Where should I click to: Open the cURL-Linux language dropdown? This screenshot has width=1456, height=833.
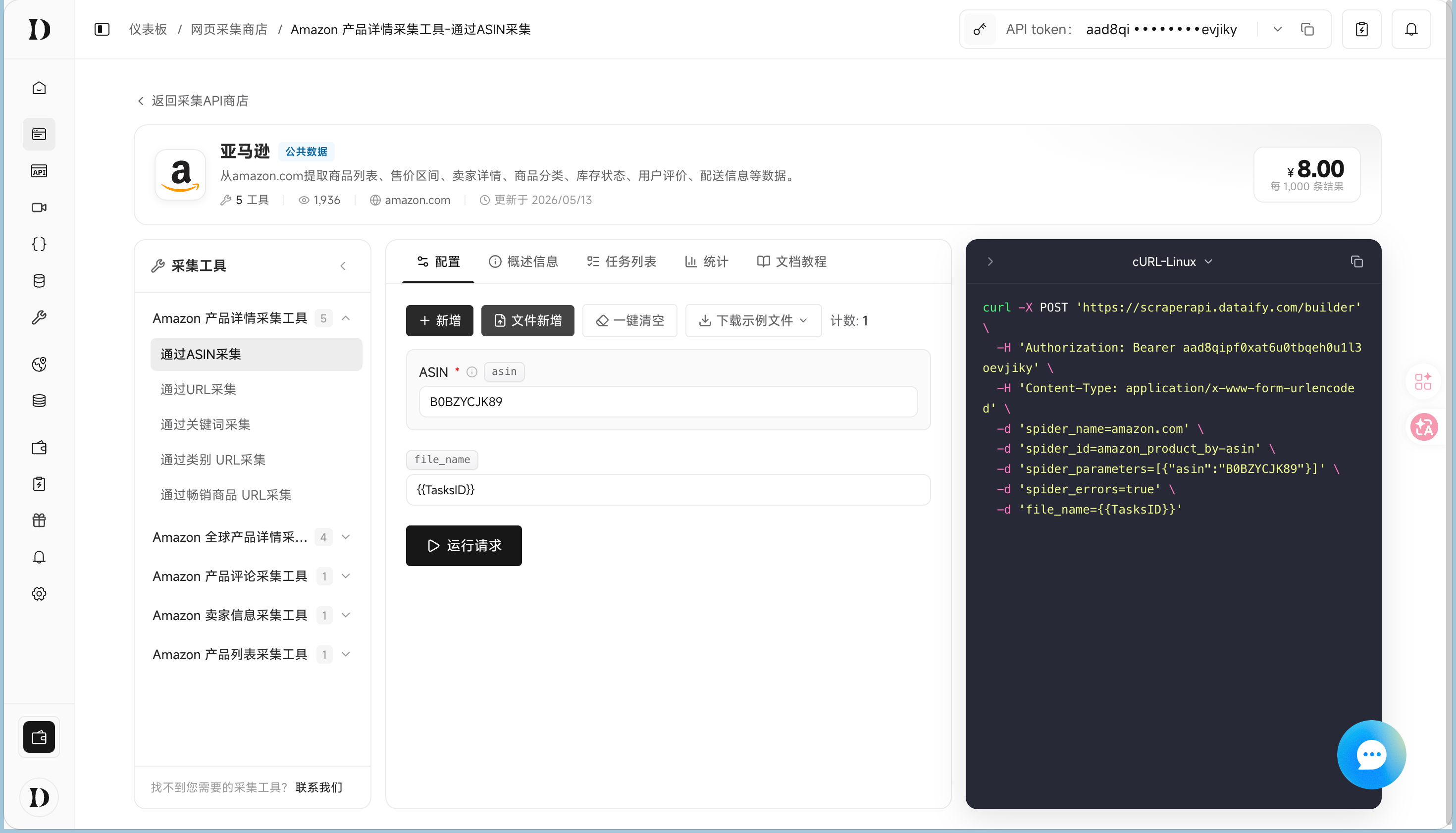pos(1172,261)
